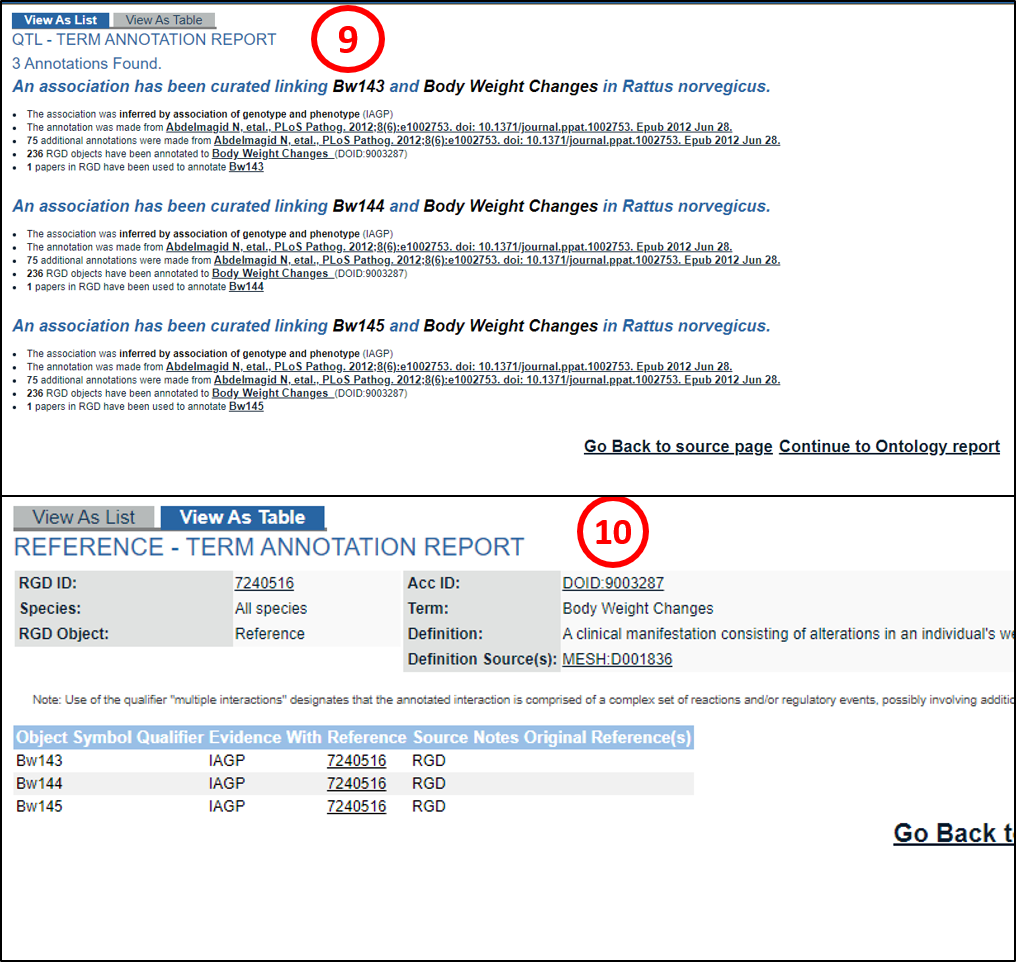Click View As Table tab in Reference report

(242, 517)
